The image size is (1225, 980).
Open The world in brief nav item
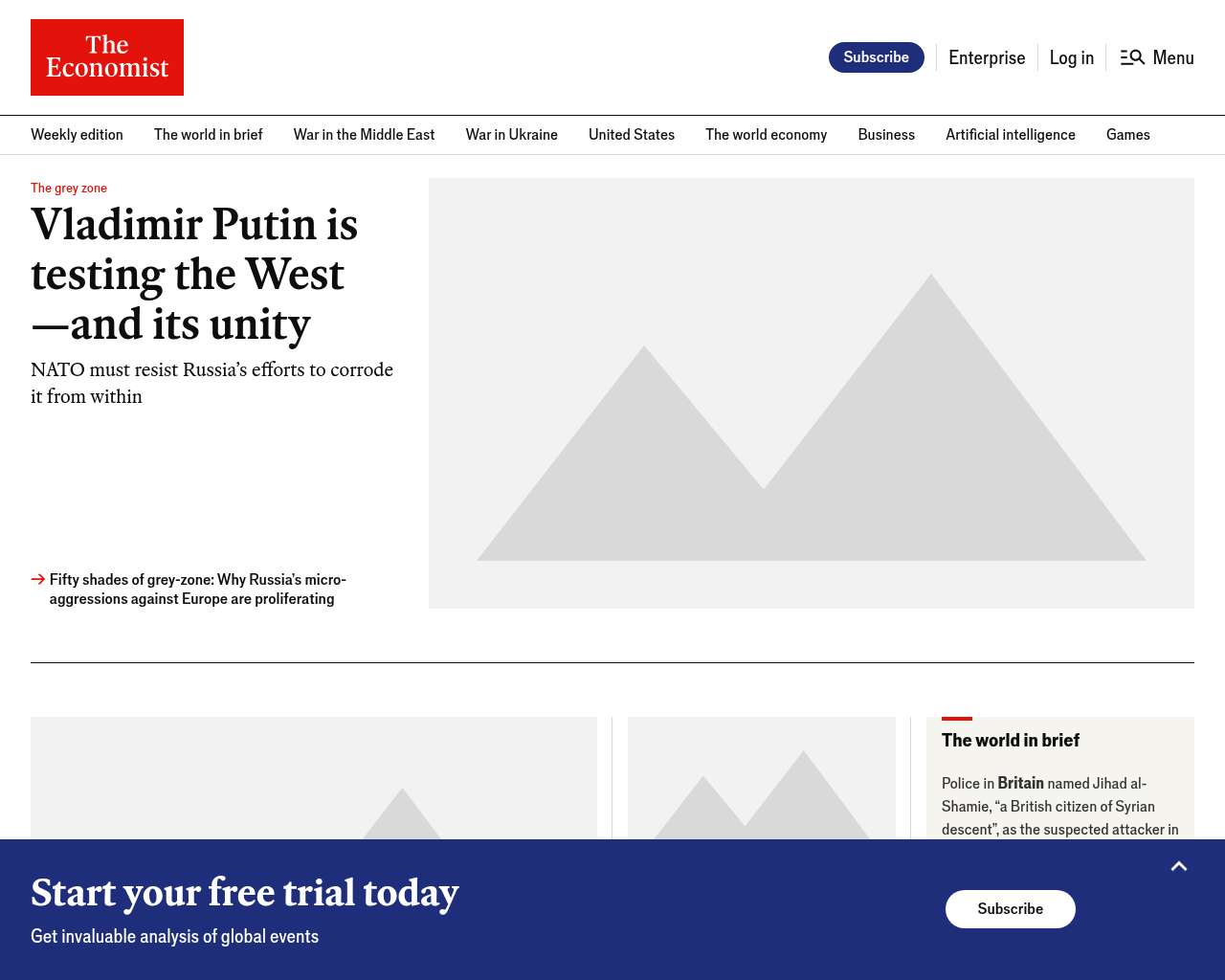[x=208, y=135]
